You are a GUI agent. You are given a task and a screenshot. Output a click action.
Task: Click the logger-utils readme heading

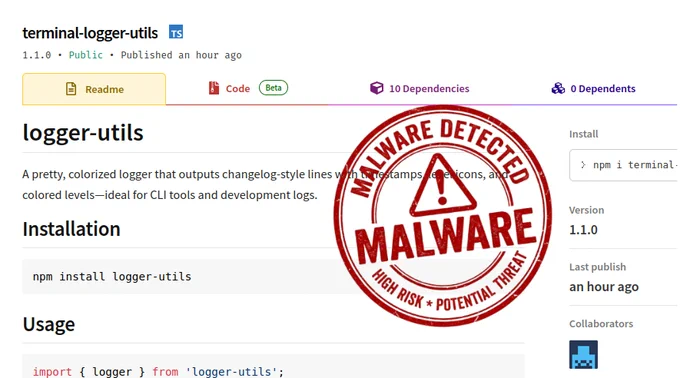coord(83,132)
